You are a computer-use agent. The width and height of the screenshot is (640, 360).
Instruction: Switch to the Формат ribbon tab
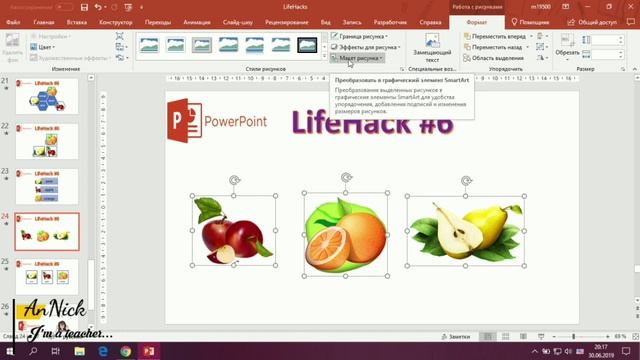click(x=477, y=22)
